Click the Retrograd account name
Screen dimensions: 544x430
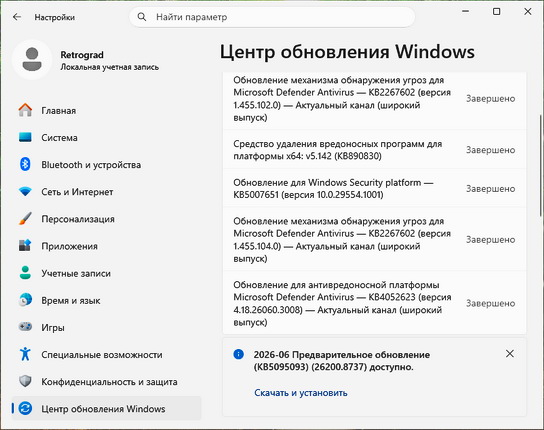pyautogui.click(x=82, y=54)
